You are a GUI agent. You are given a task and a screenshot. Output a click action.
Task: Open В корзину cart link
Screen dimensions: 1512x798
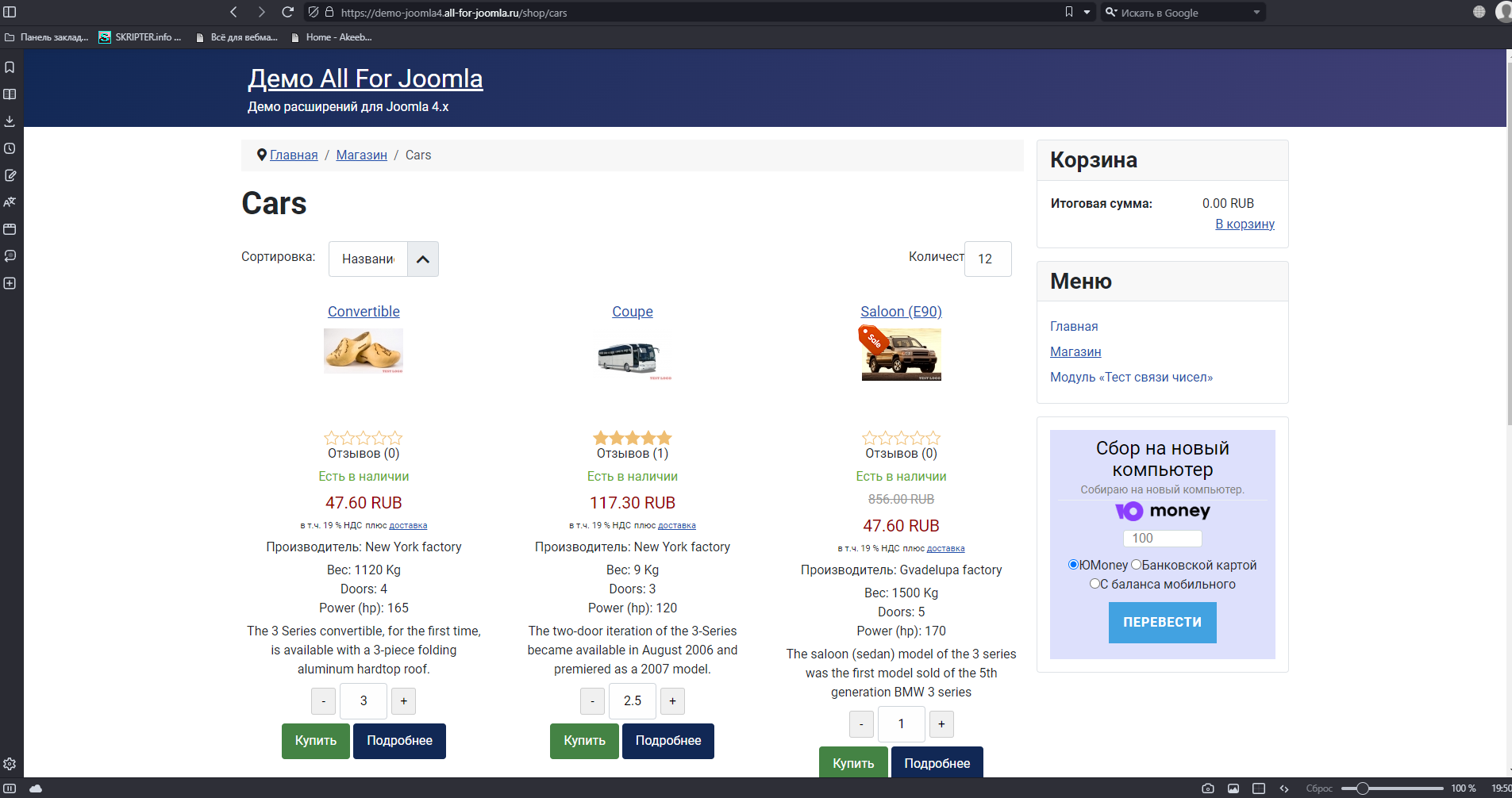click(x=1245, y=224)
